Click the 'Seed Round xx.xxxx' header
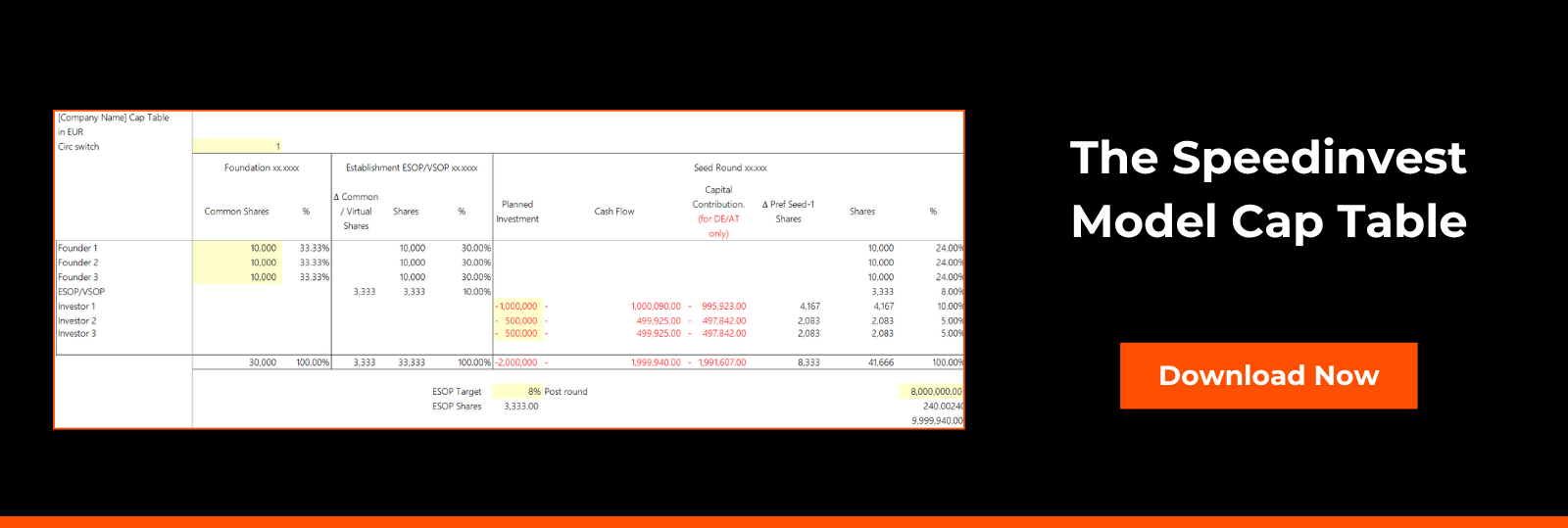Viewport: 1568px width, 528px height. [x=730, y=168]
